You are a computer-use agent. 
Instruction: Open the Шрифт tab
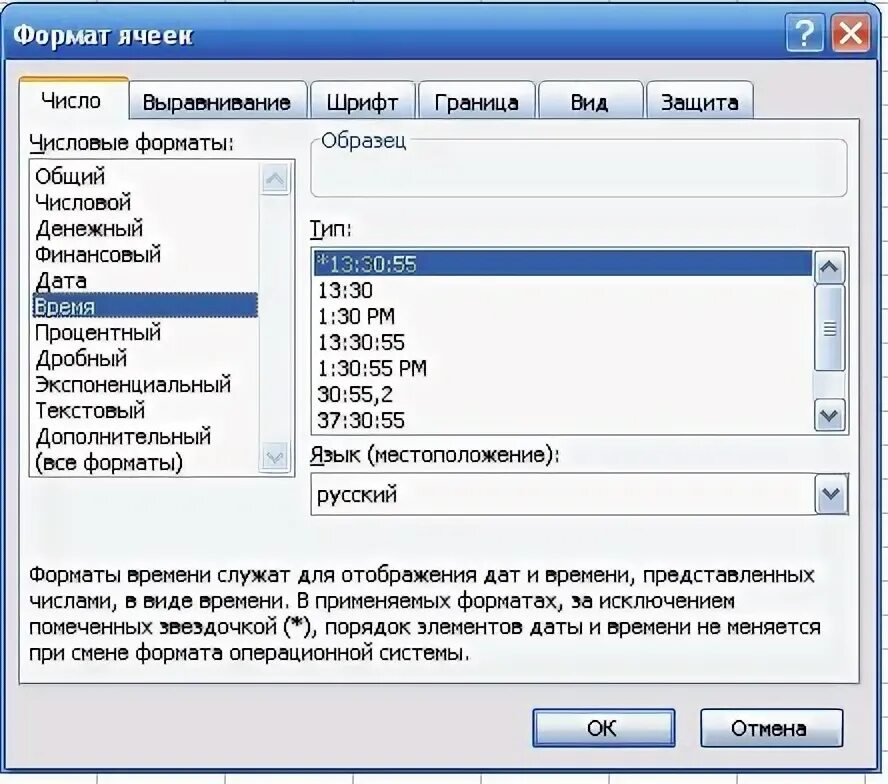(x=362, y=101)
